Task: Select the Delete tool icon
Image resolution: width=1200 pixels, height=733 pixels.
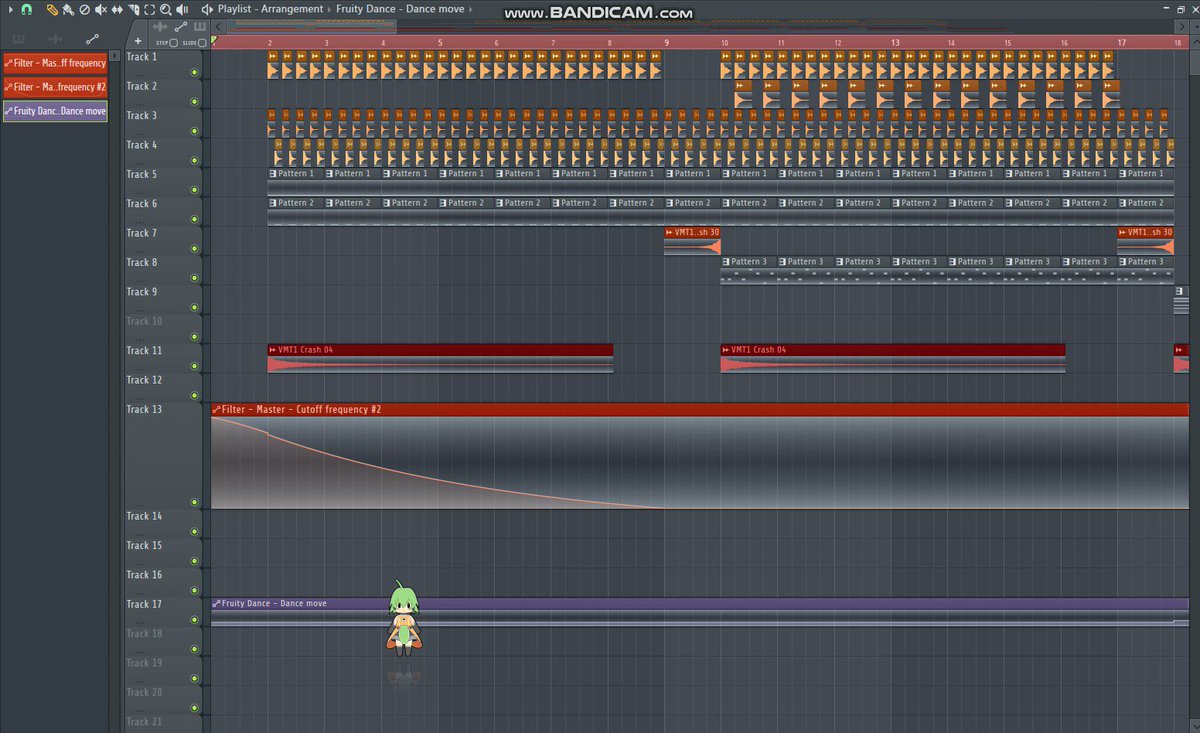Action: [85, 10]
